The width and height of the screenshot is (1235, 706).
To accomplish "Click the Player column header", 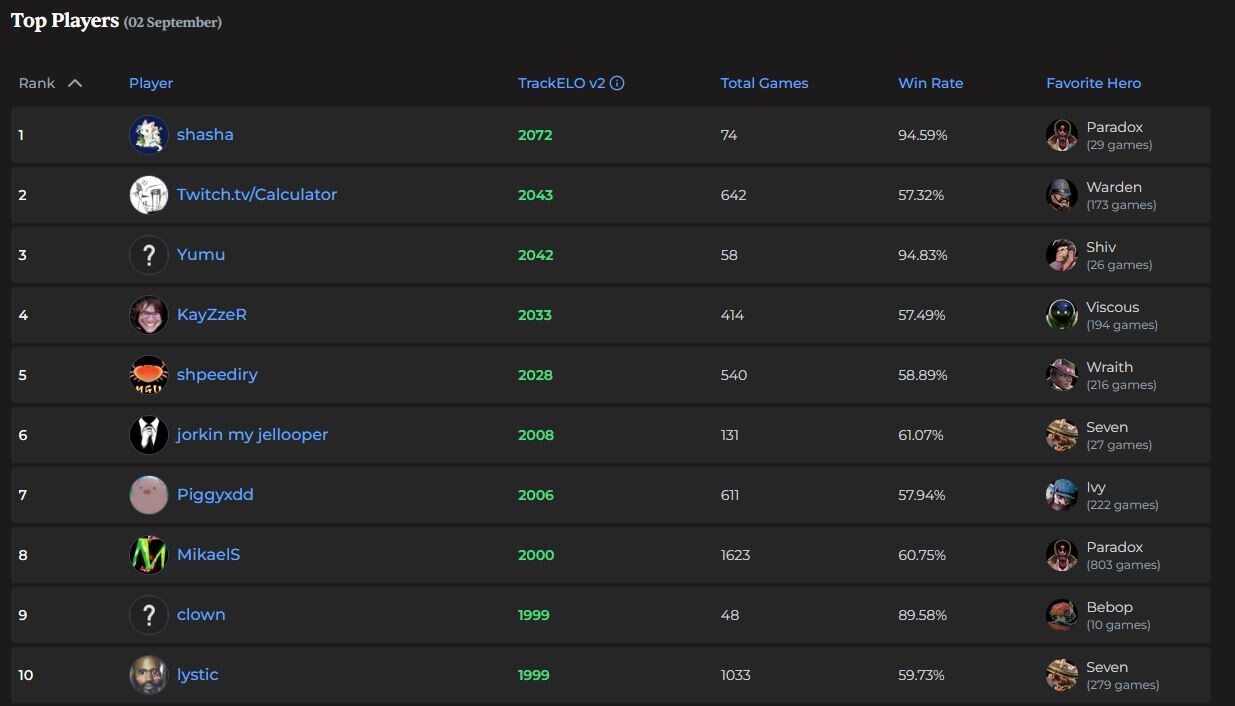I will pos(150,83).
